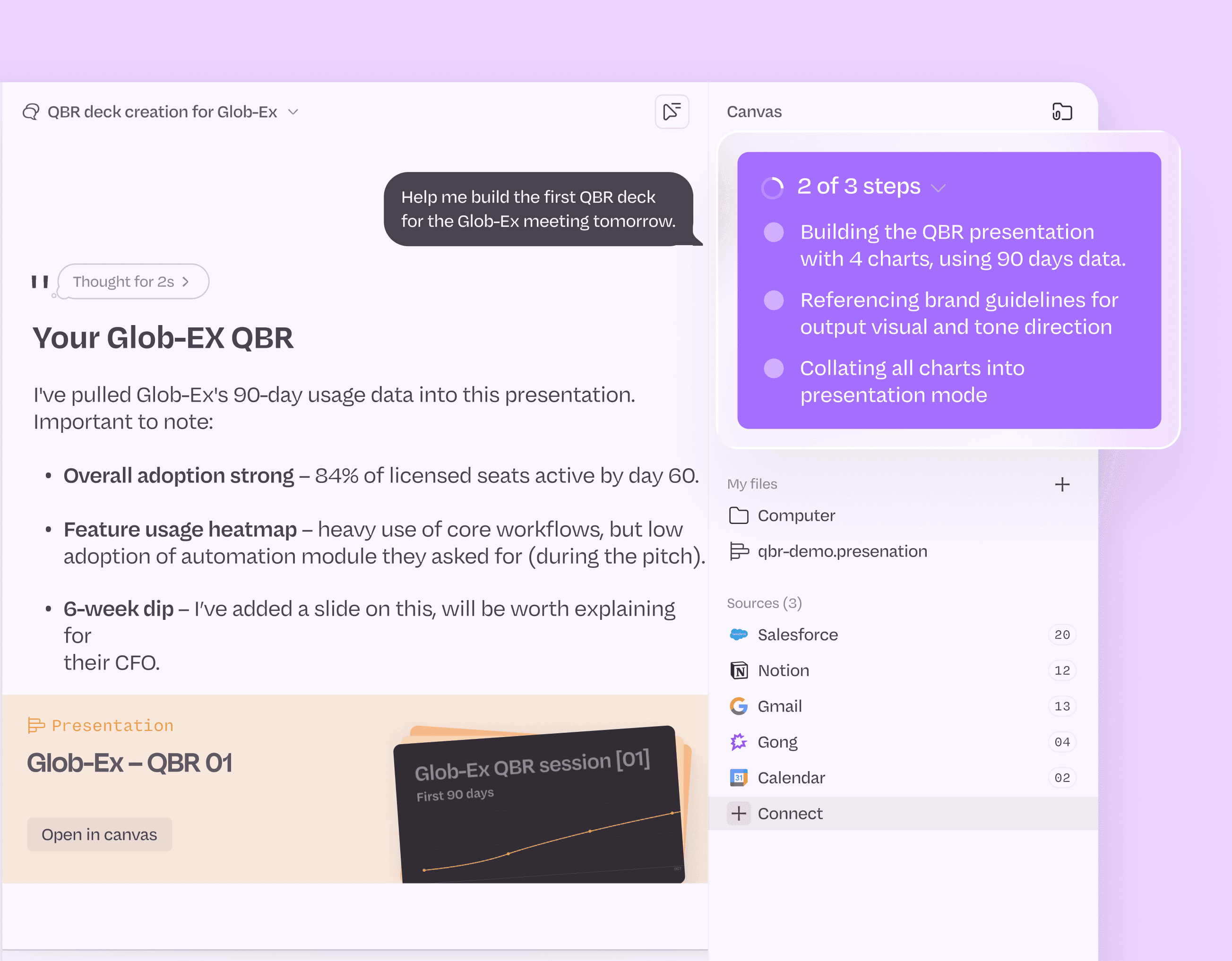Screen dimensions: 1232x961
Task: Click the Sources (3) section label
Action: (x=764, y=603)
